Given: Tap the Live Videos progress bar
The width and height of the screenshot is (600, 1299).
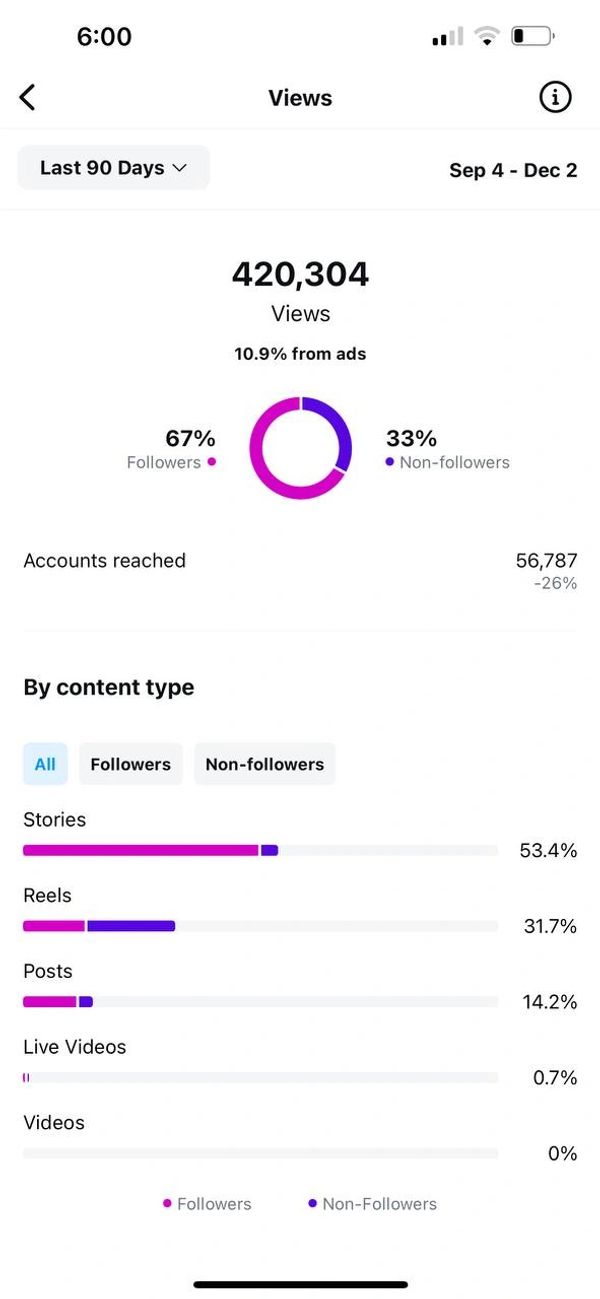Looking at the screenshot, I should coord(260,1077).
